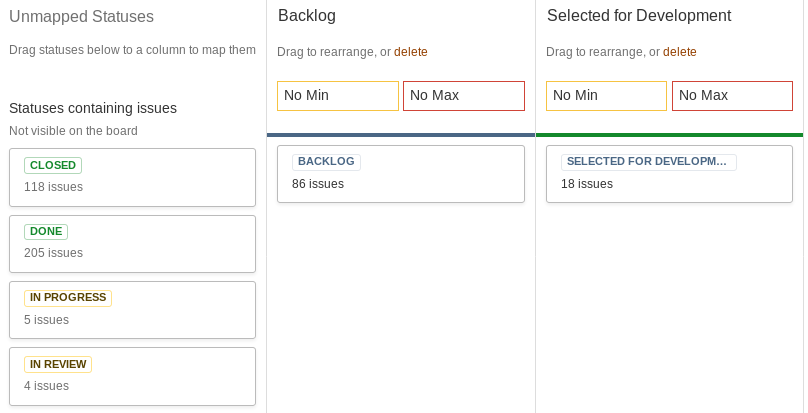Click the CLOSED status badge
The height and width of the screenshot is (413, 808).
click(x=53, y=166)
